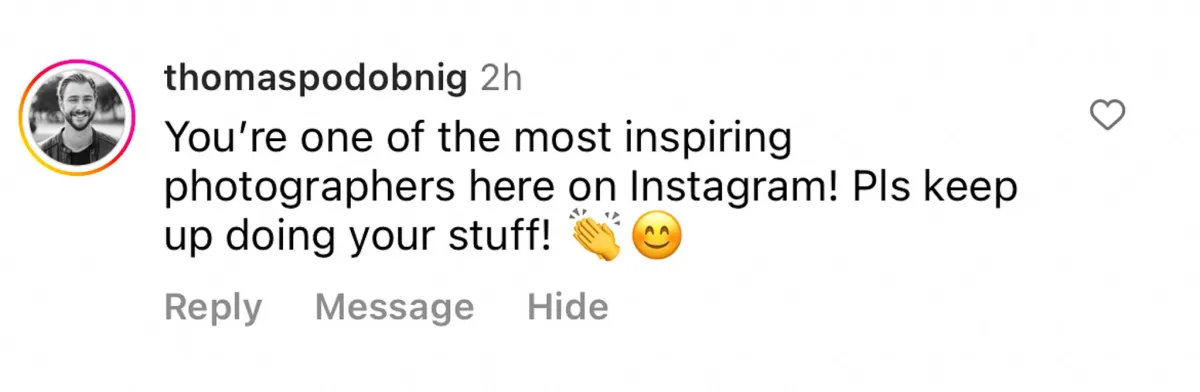Image resolution: width=1200 pixels, height=392 pixels.
Task: Reply to thomaspodobnig's comment
Action: coord(212,307)
